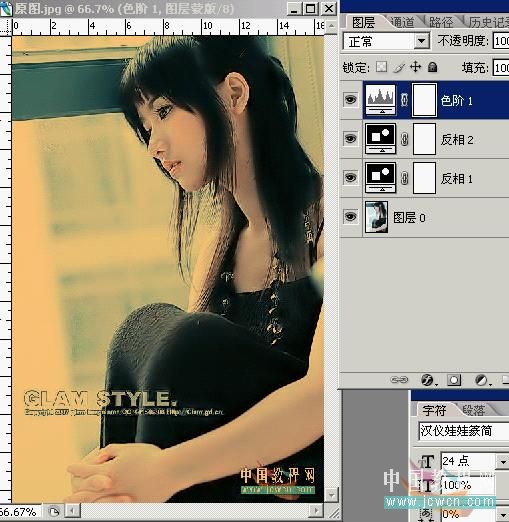The image size is (509, 522).
Task: Click the 反相 2 layer mask thumbnail
Action: click(424, 139)
